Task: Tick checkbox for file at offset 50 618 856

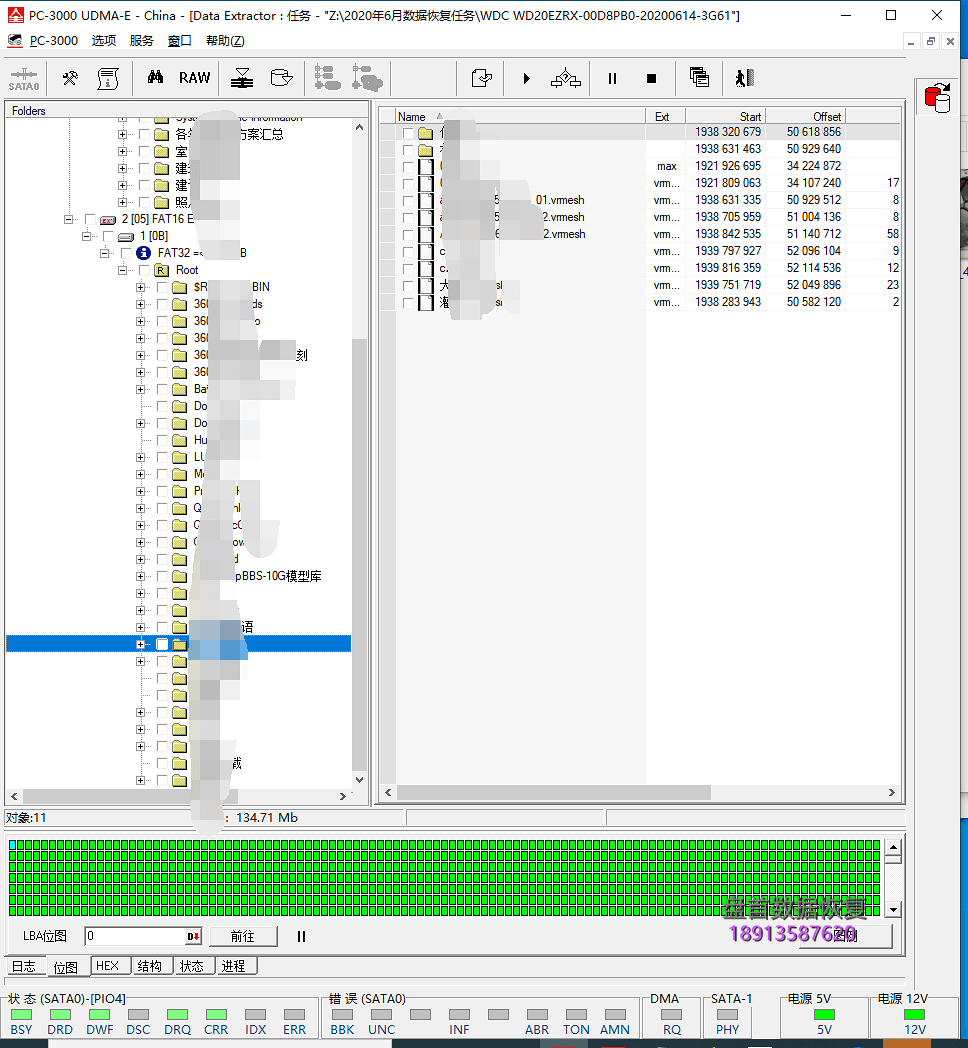Action: coord(408,132)
